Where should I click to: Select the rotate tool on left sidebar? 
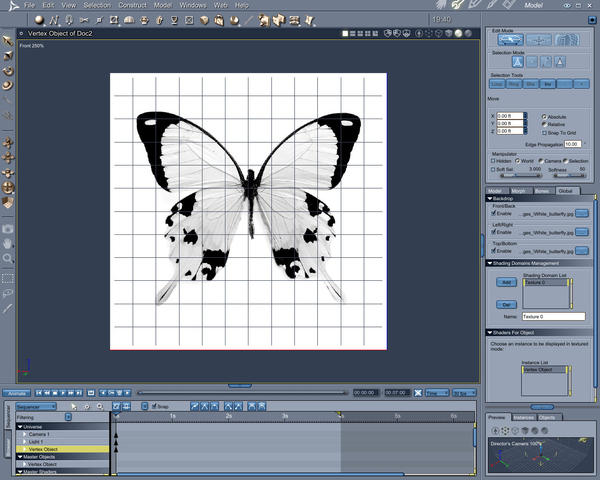coord(8,70)
